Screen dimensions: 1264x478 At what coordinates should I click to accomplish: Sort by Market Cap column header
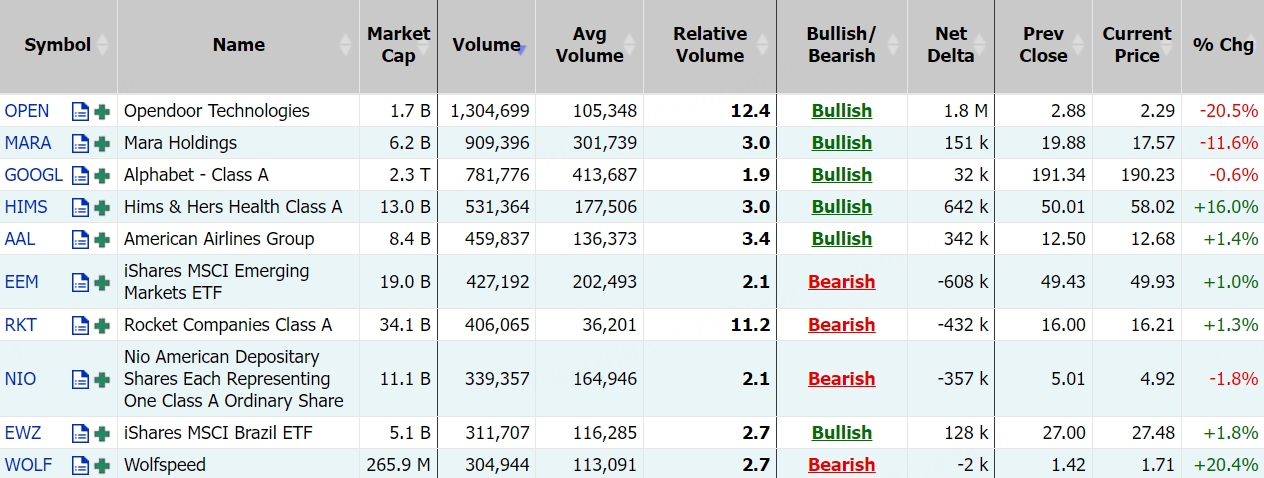398,45
